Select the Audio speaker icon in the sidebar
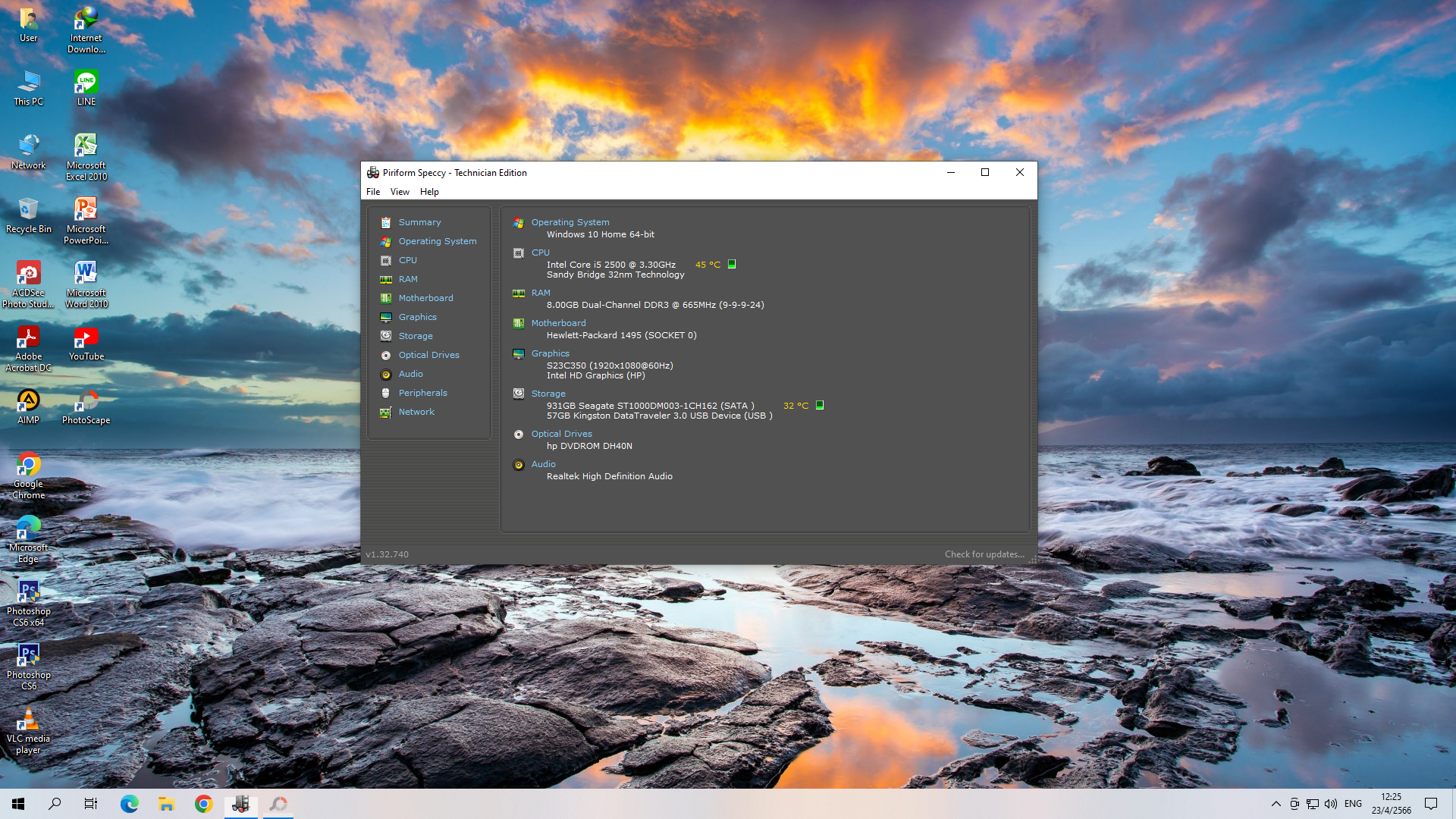Screen dimensions: 1456x819 (x=386, y=374)
